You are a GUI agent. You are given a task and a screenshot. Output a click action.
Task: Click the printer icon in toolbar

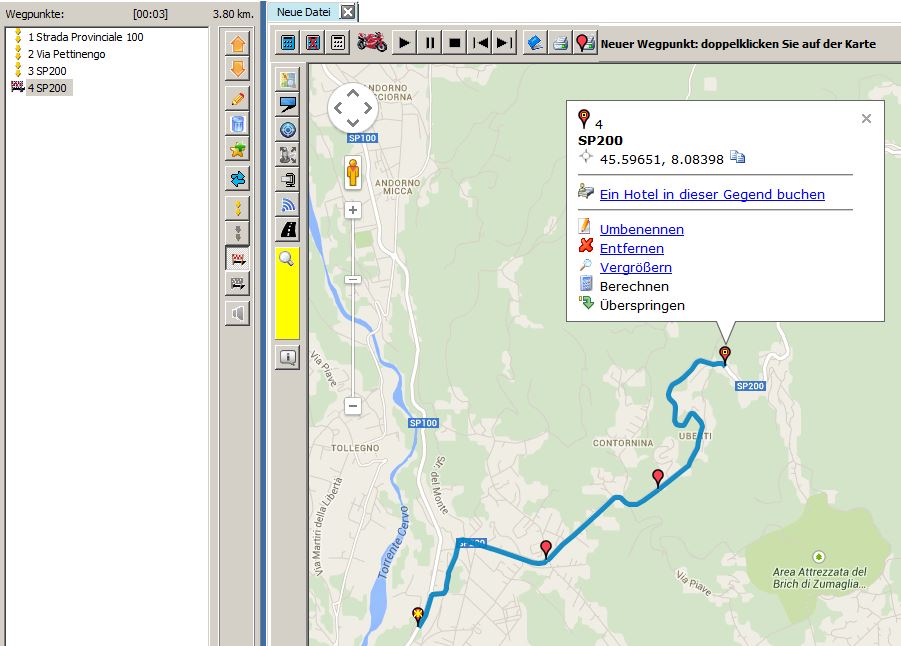click(x=560, y=43)
